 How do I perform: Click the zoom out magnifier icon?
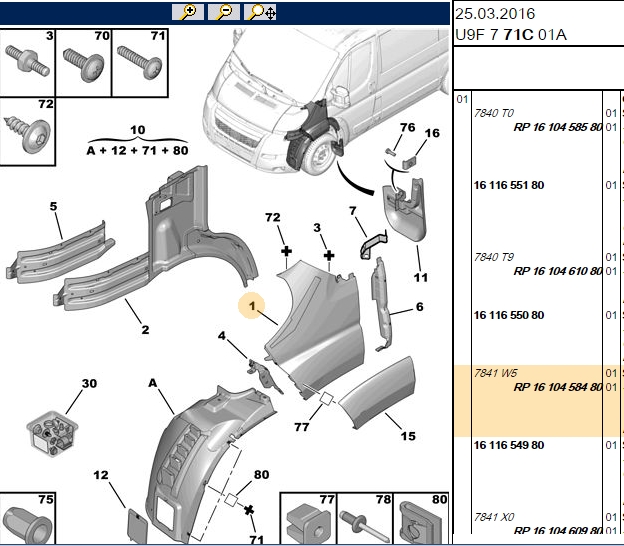click(x=224, y=12)
